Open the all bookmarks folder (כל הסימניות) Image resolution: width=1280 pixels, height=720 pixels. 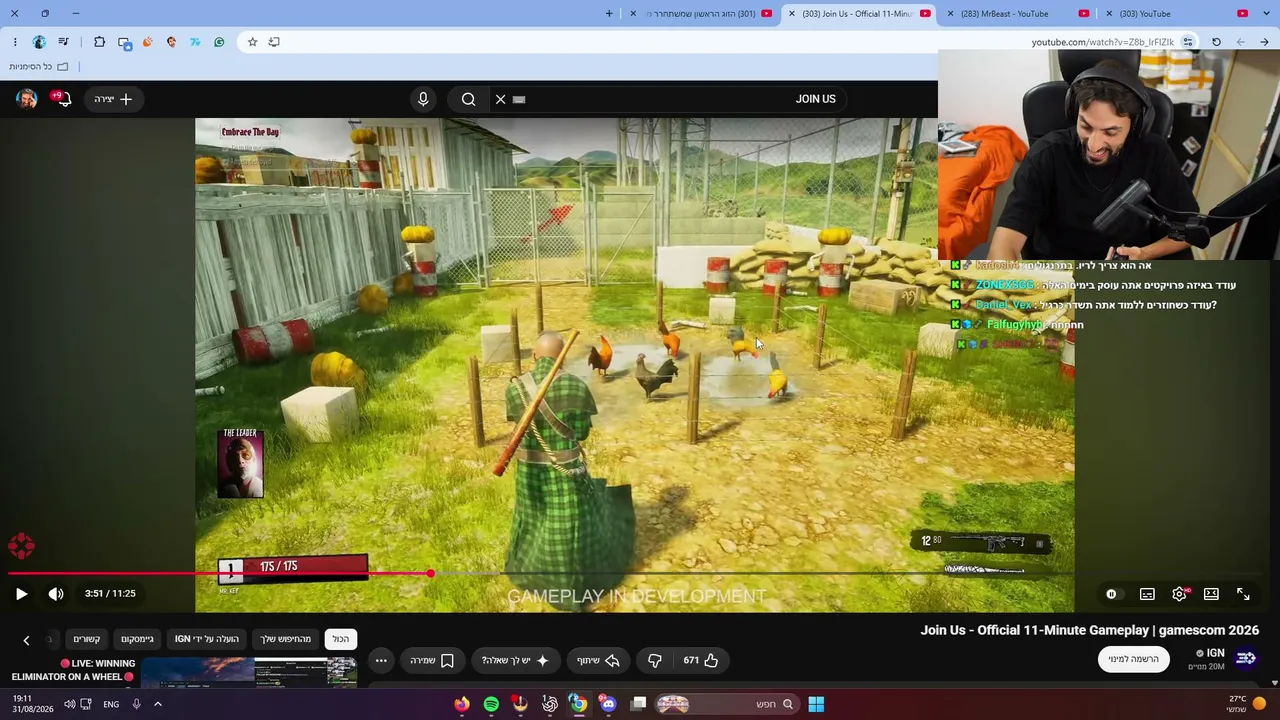tap(39, 67)
